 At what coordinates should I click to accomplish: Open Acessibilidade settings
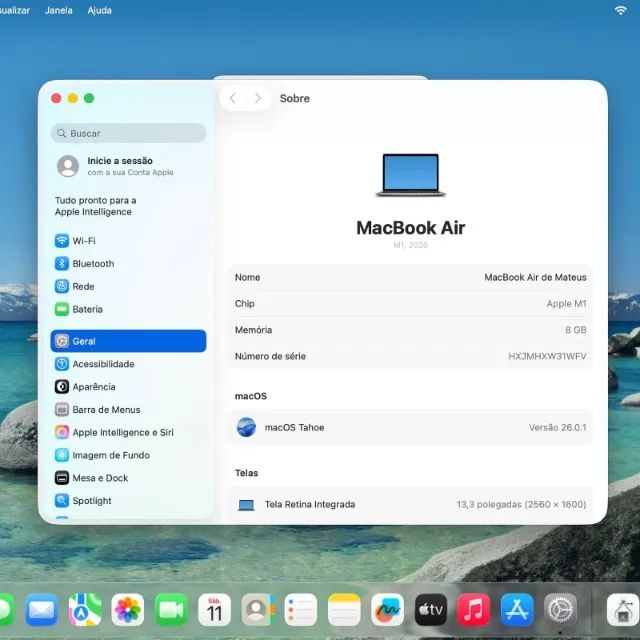[x=128, y=364]
